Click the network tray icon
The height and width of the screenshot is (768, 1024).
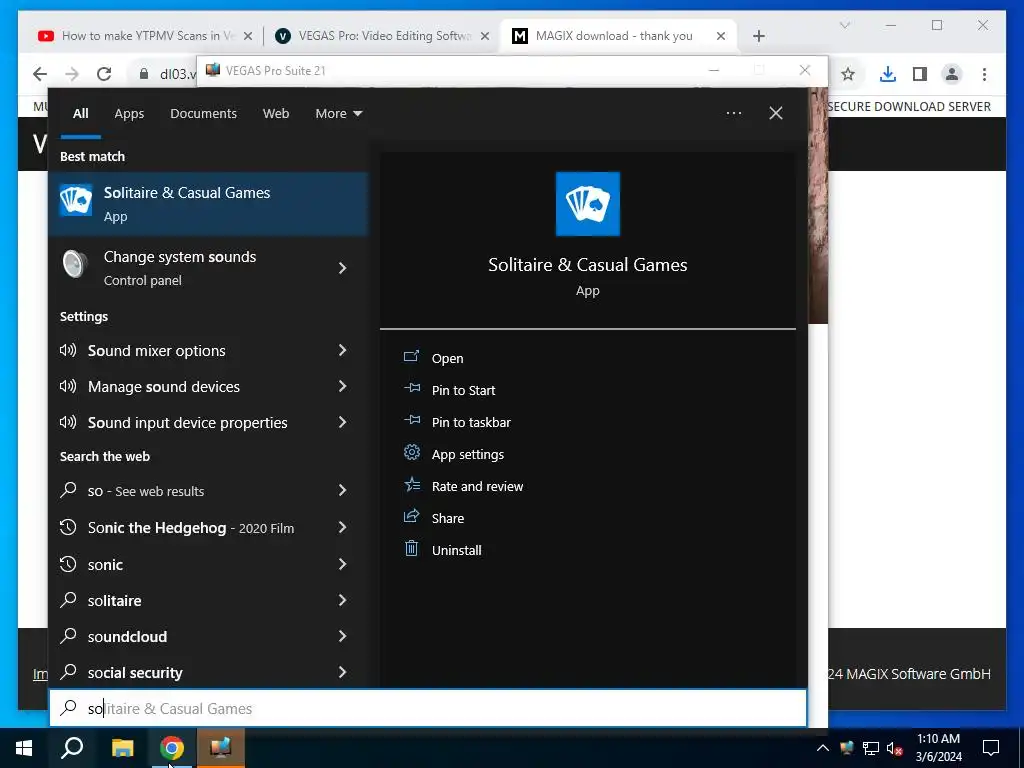(x=871, y=748)
